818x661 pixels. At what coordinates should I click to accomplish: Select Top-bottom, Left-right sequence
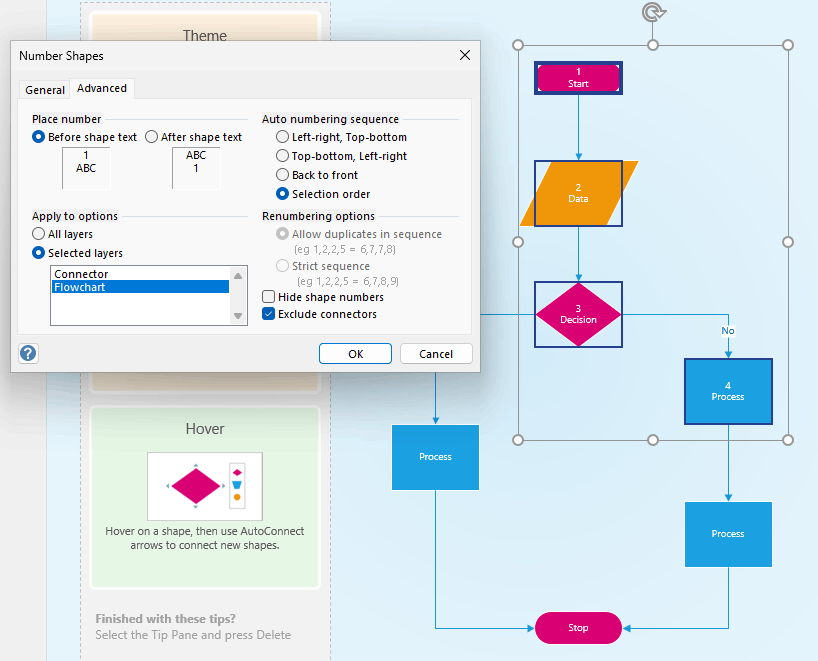pos(342,156)
